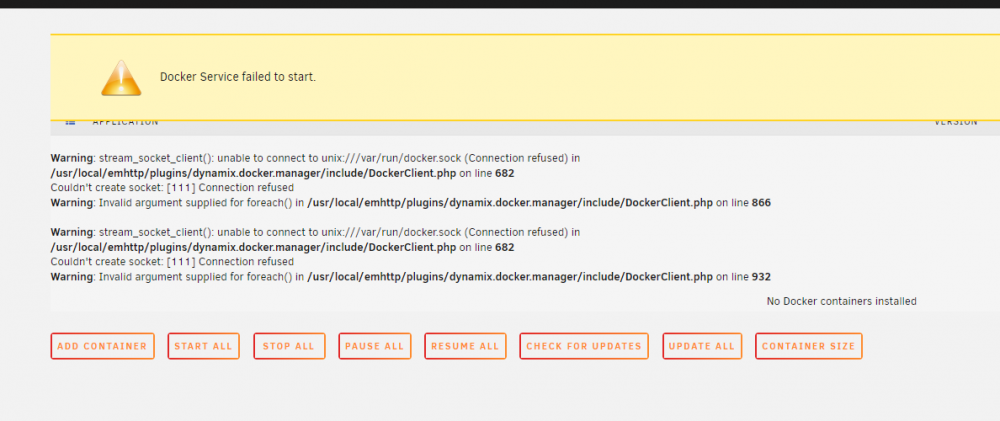
Task: Click the ADD CONTAINER button
Action: [x=102, y=346]
